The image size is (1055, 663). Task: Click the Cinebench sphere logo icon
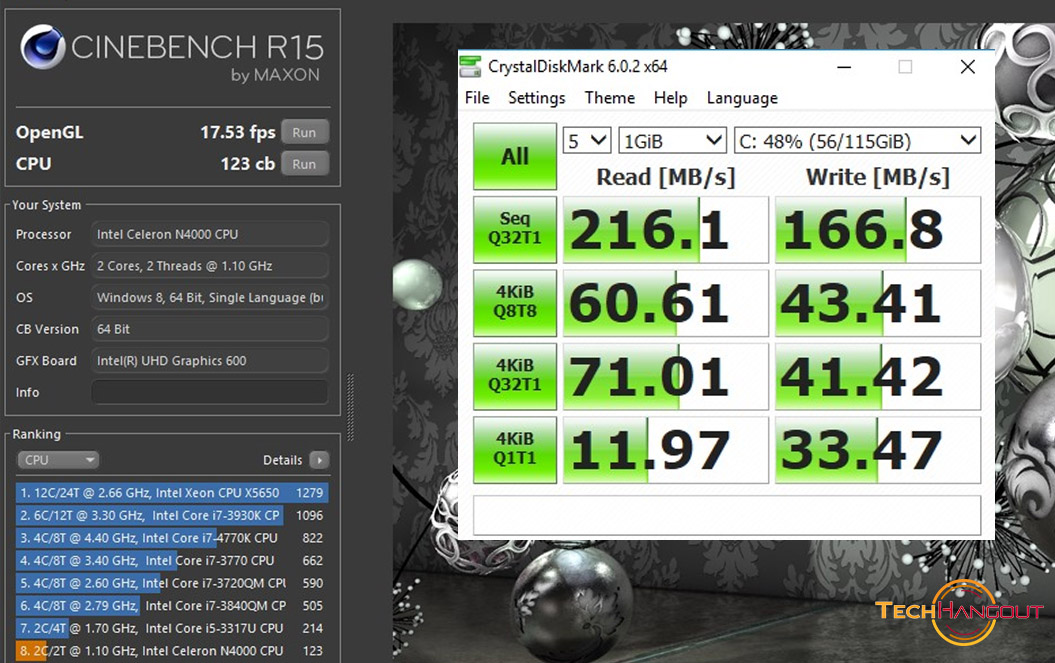[x=42, y=47]
